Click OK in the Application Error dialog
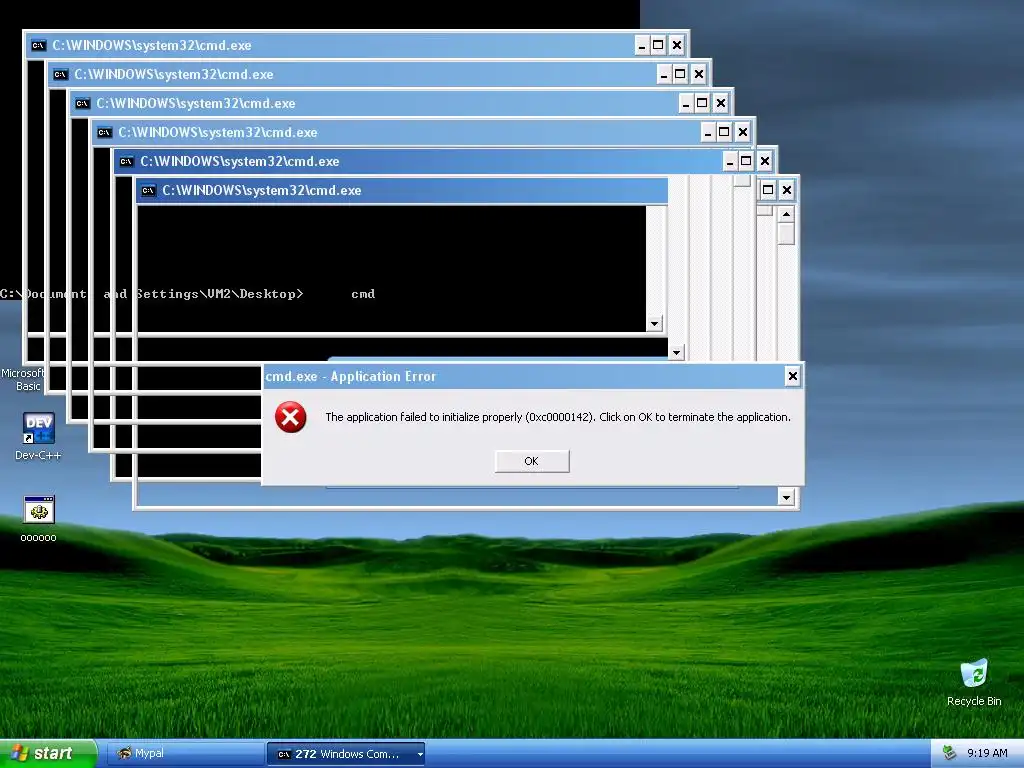 [x=532, y=461]
